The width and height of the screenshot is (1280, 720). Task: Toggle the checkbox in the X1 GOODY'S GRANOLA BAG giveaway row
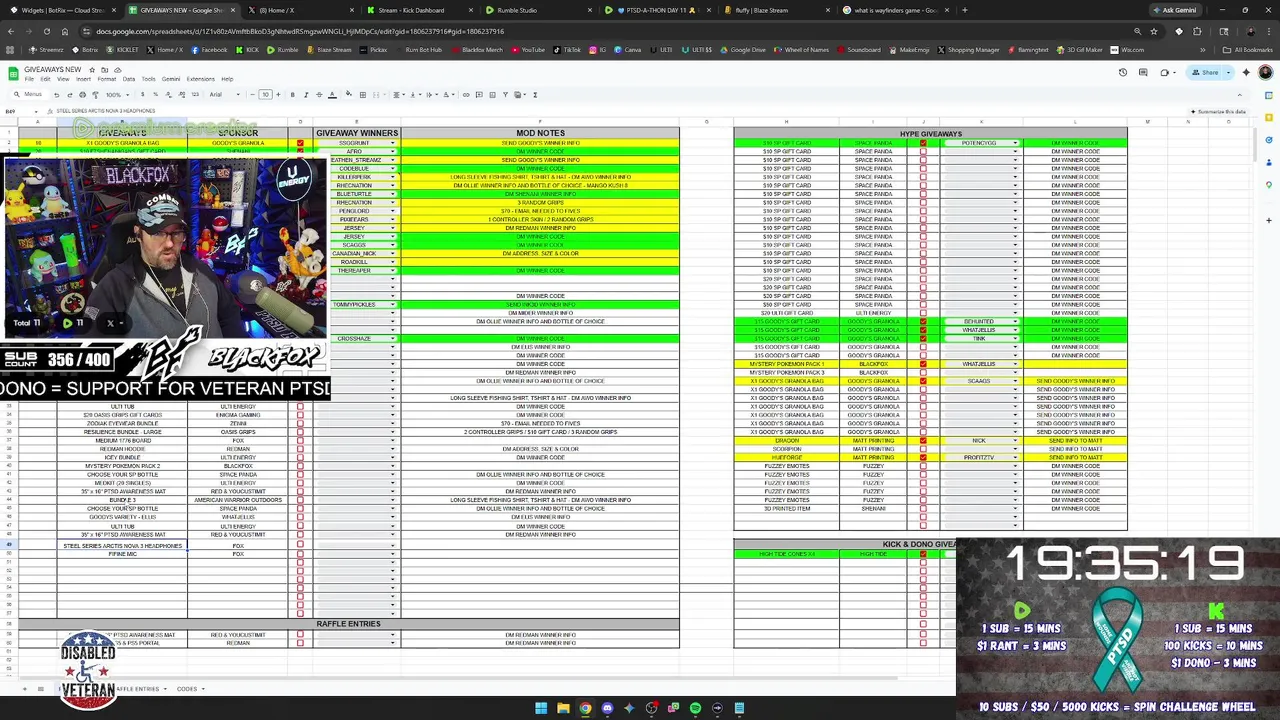click(300, 143)
